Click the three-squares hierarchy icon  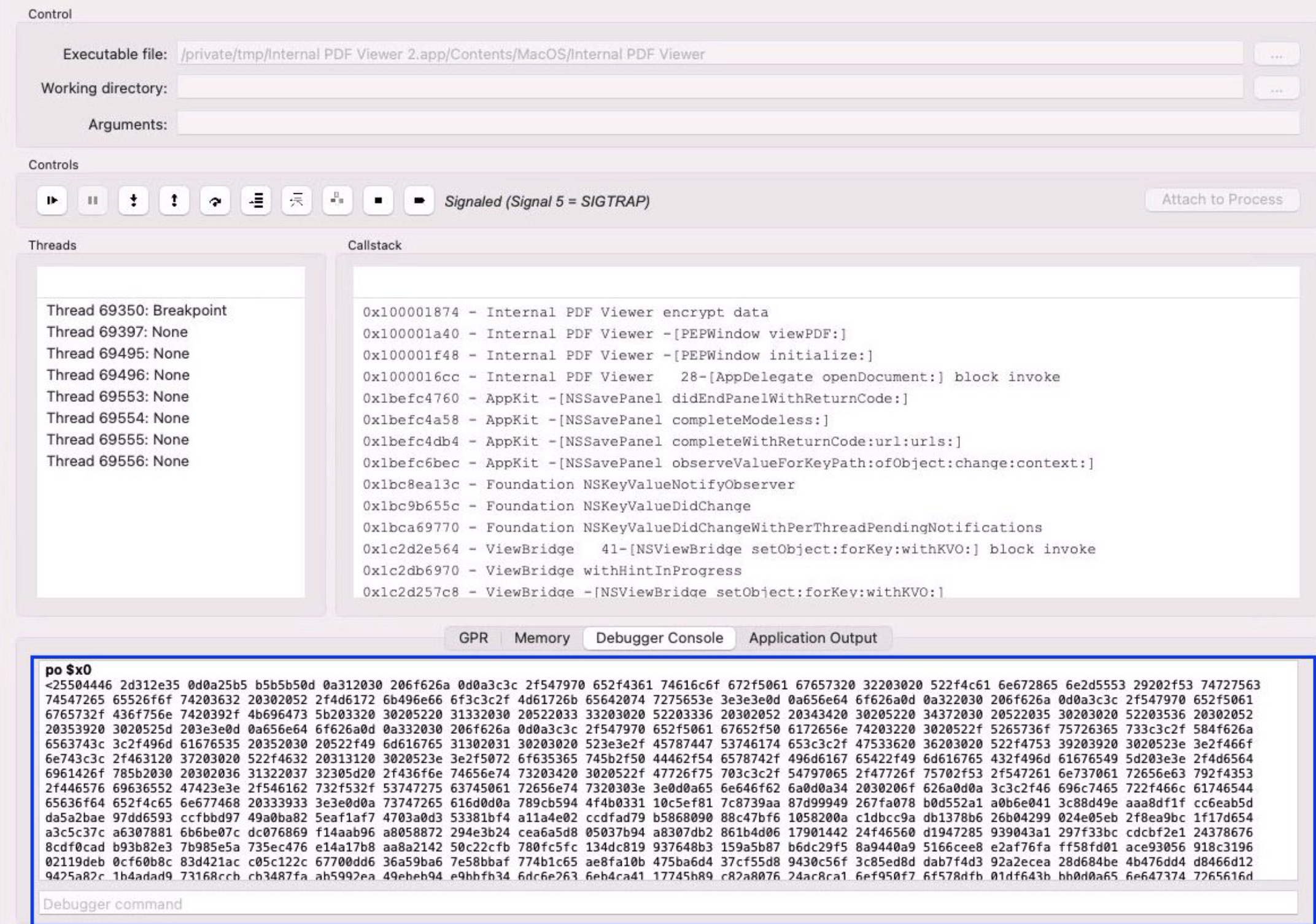tap(337, 200)
